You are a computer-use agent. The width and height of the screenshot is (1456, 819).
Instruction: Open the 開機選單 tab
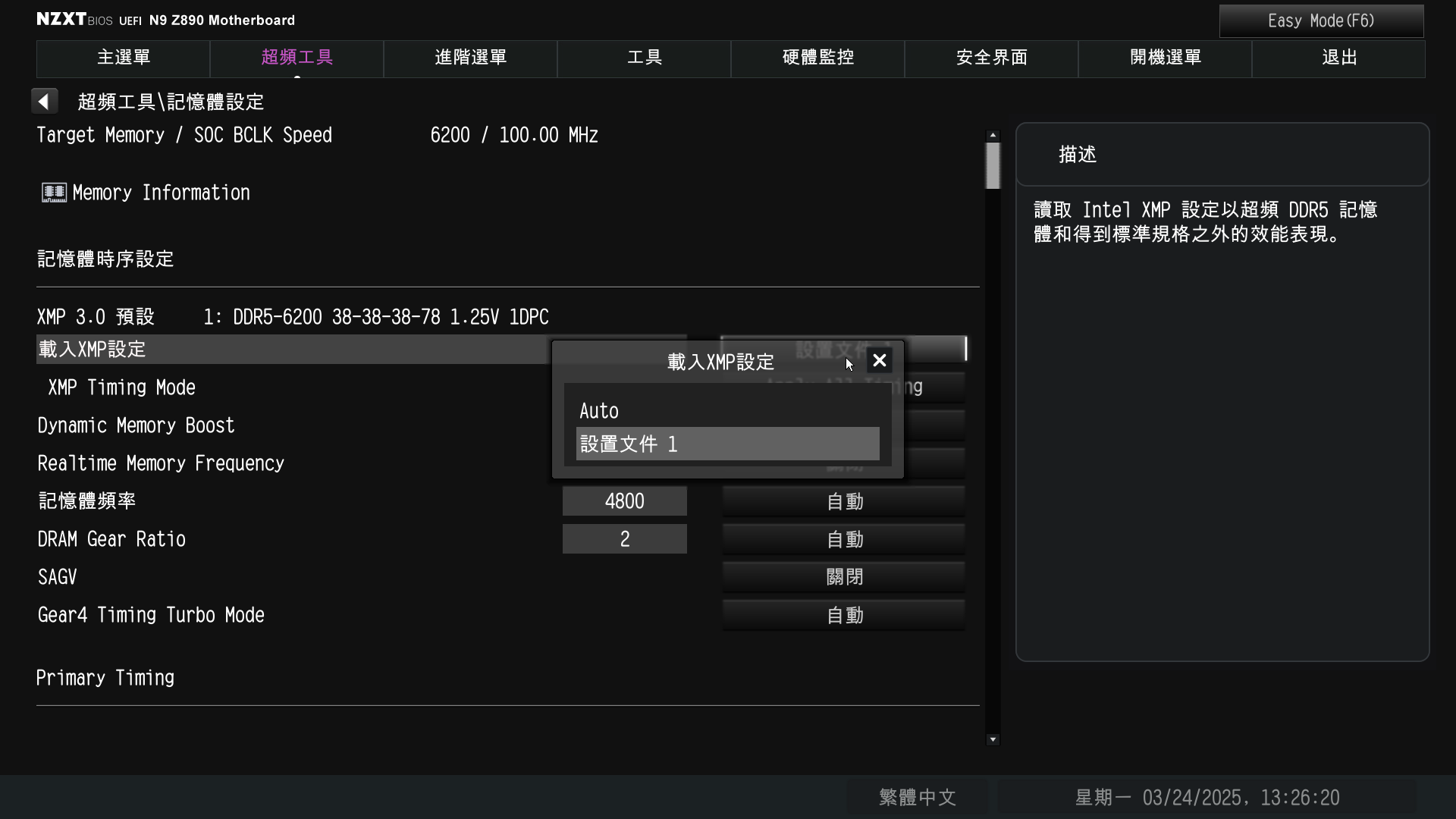[1166, 58]
